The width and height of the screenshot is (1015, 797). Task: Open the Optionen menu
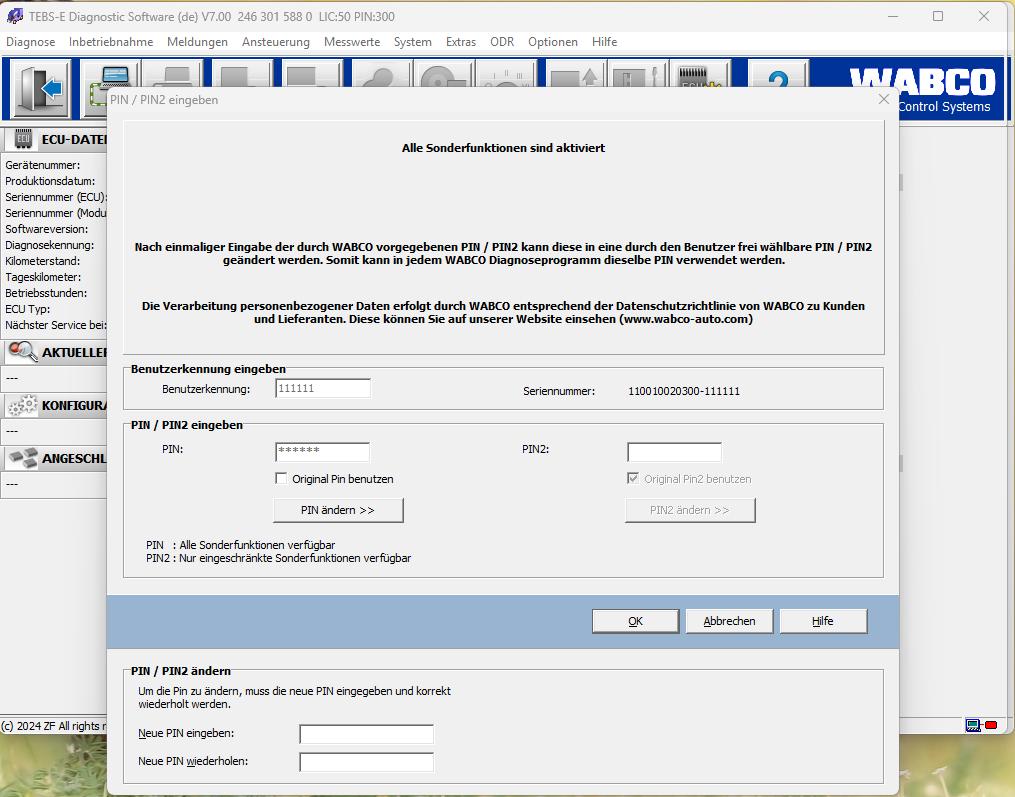tap(552, 42)
